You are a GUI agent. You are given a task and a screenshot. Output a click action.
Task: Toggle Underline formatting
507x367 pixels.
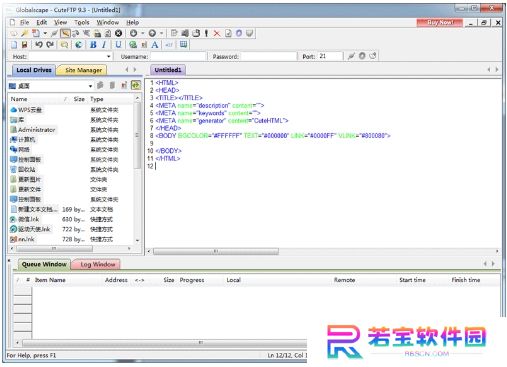point(118,45)
